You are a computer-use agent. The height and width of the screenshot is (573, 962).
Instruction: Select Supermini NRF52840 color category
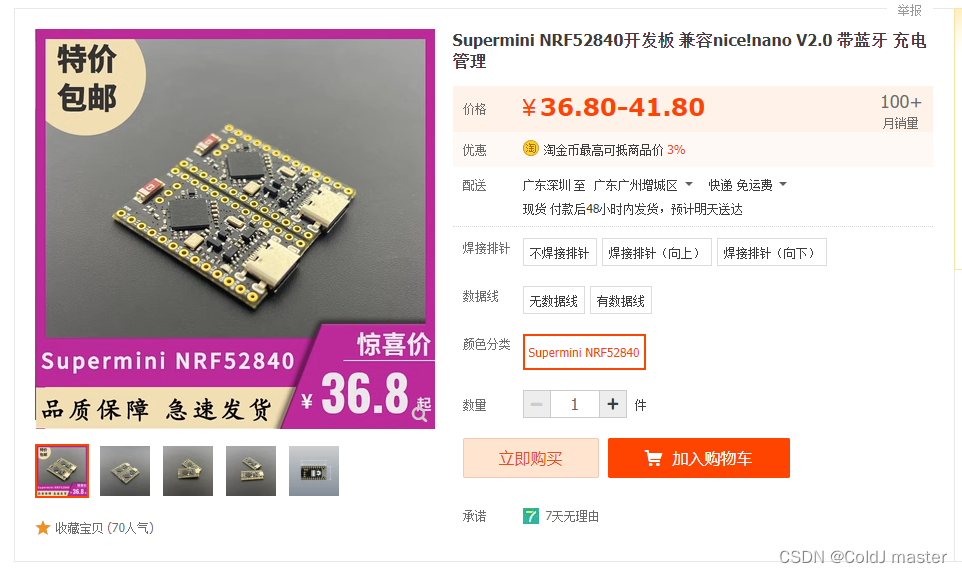(584, 352)
